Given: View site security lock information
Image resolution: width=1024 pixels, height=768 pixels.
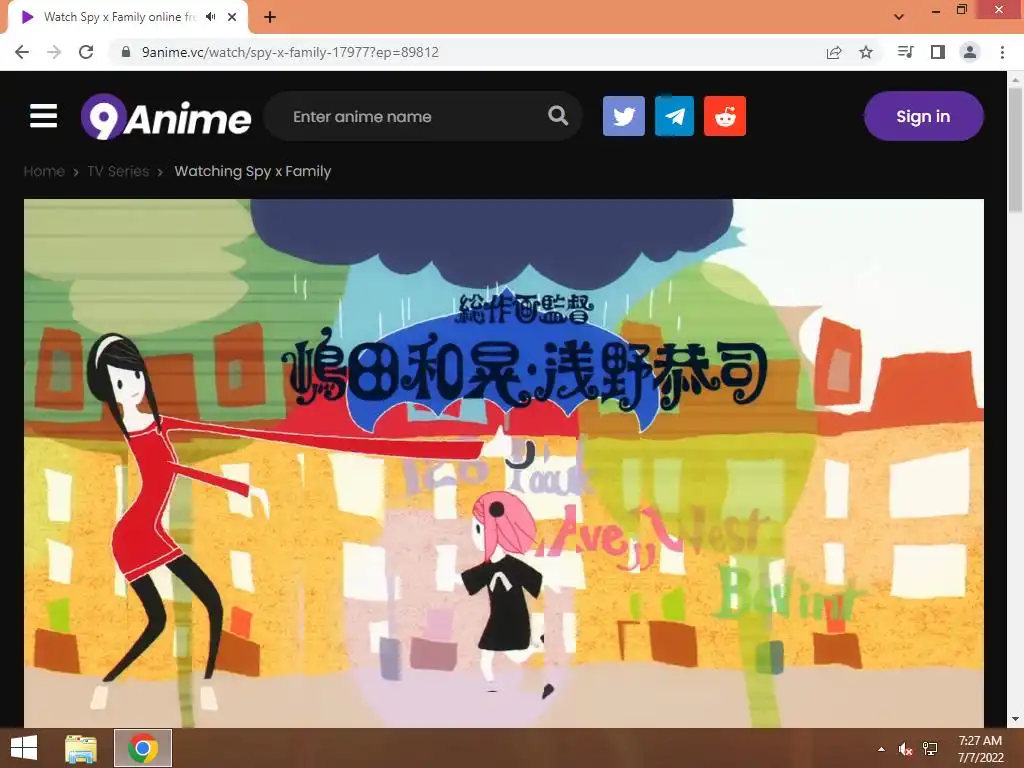Looking at the screenshot, I should coord(126,52).
